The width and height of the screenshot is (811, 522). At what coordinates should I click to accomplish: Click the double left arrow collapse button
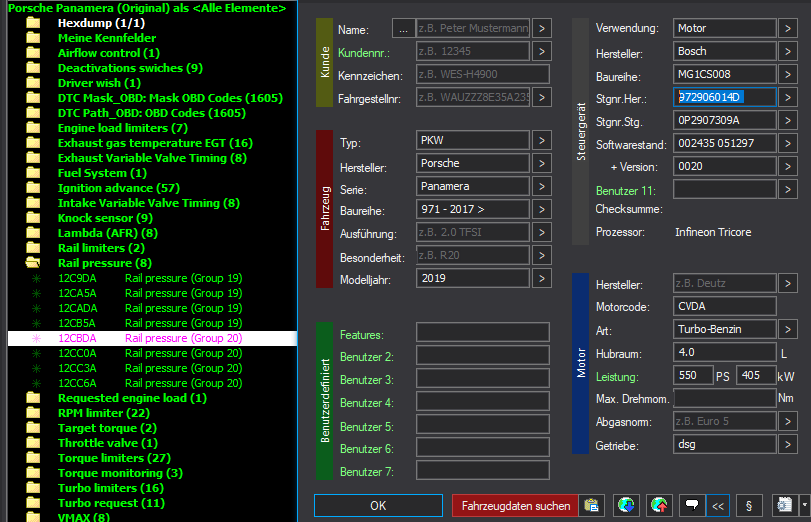click(x=717, y=506)
